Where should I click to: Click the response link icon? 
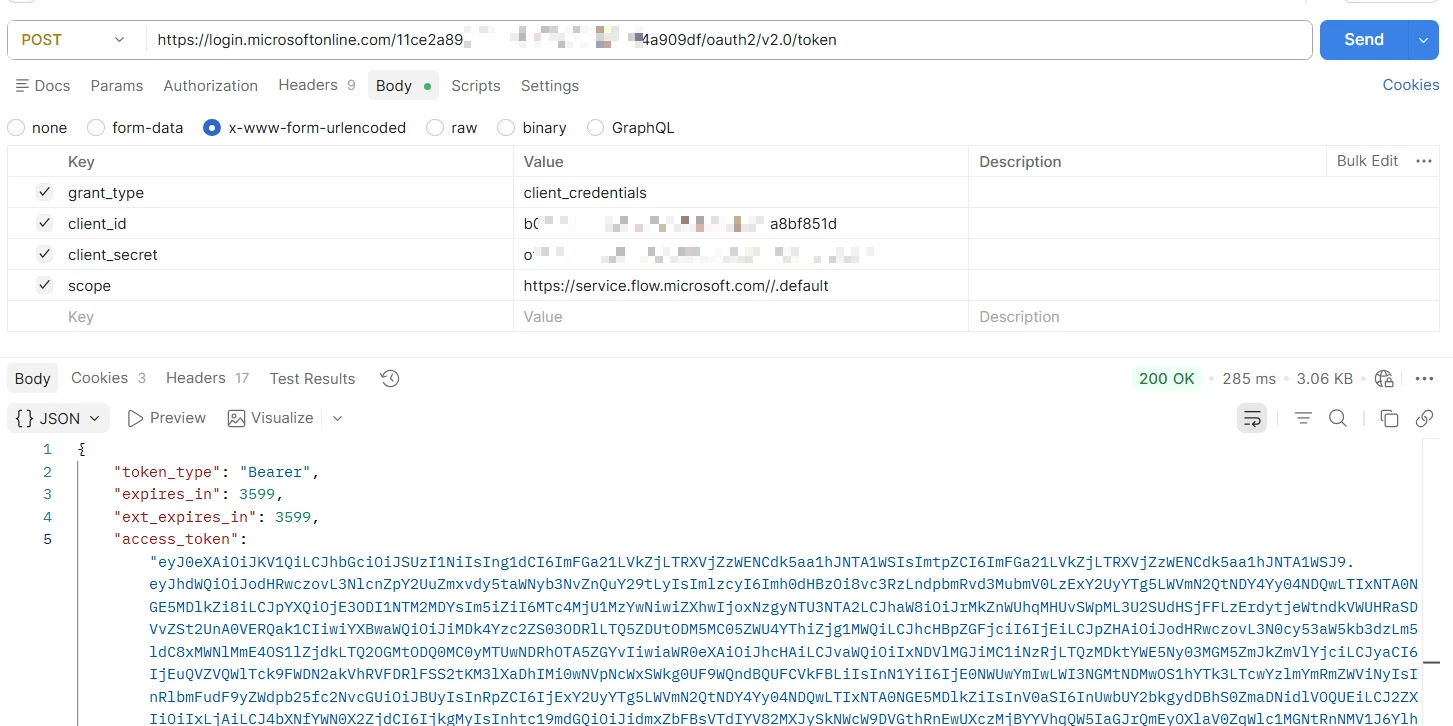coord(1425,418)
